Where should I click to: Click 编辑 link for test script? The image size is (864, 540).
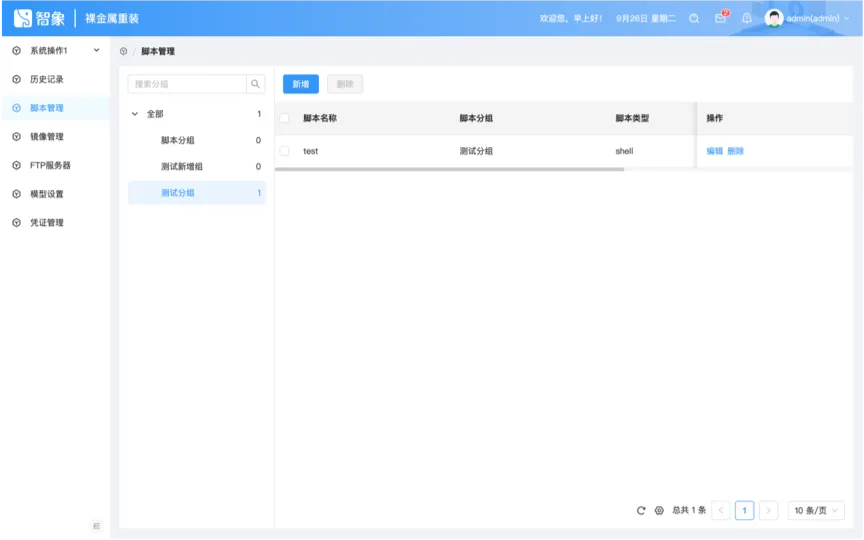[714, 151]
